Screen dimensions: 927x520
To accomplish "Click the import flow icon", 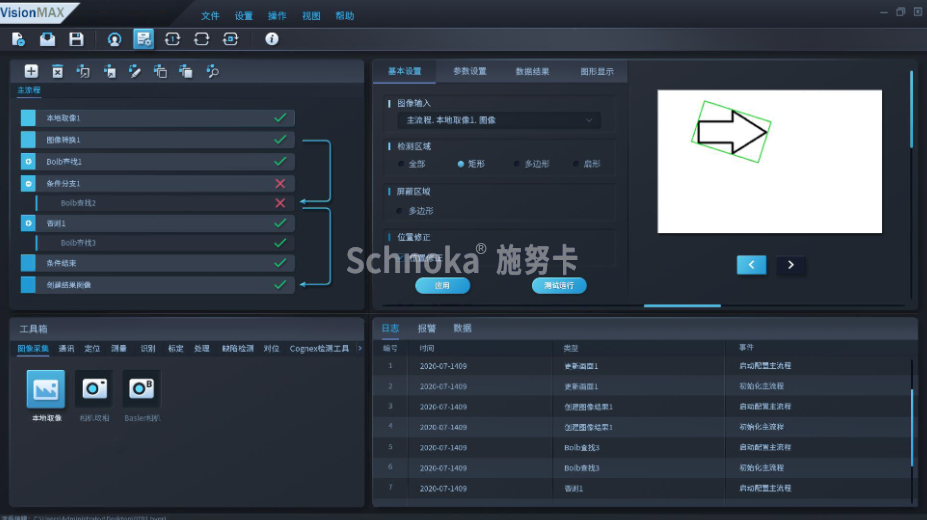I will coord(83,72).
